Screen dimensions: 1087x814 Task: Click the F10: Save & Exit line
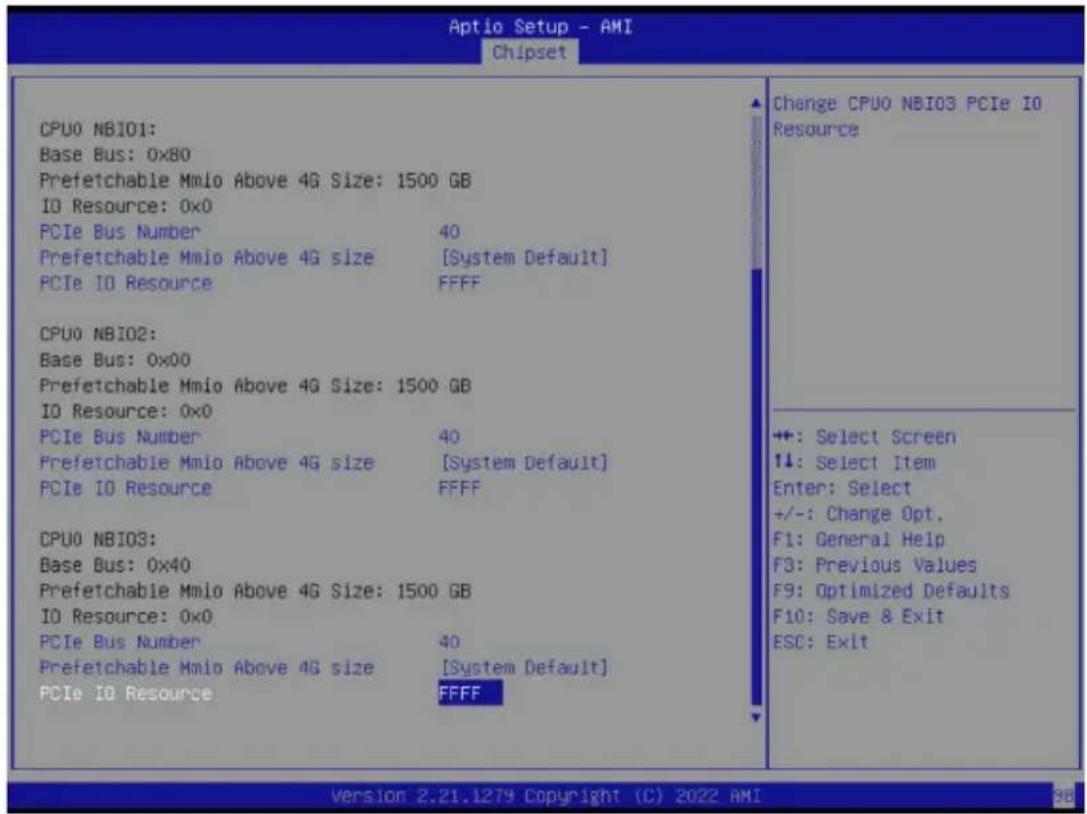click(x=859, y=616)
